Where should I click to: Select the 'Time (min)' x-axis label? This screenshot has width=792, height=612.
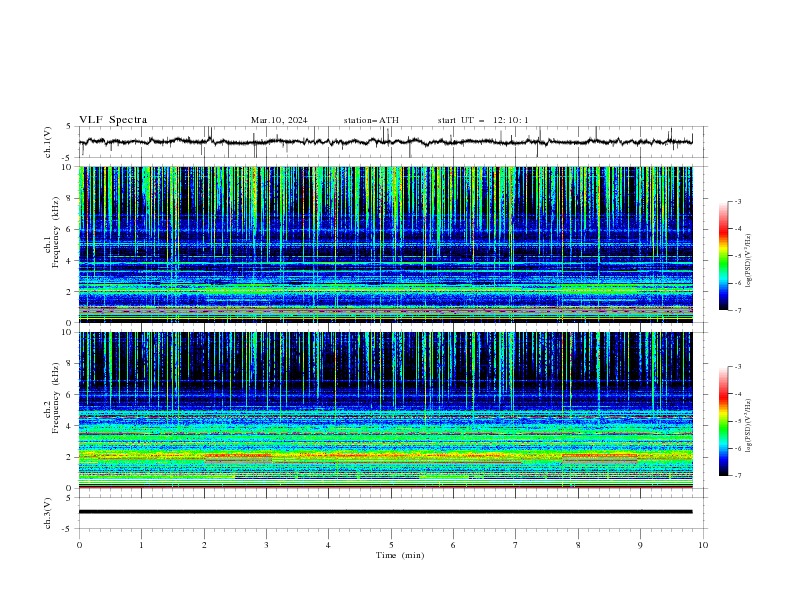point(400,555)
